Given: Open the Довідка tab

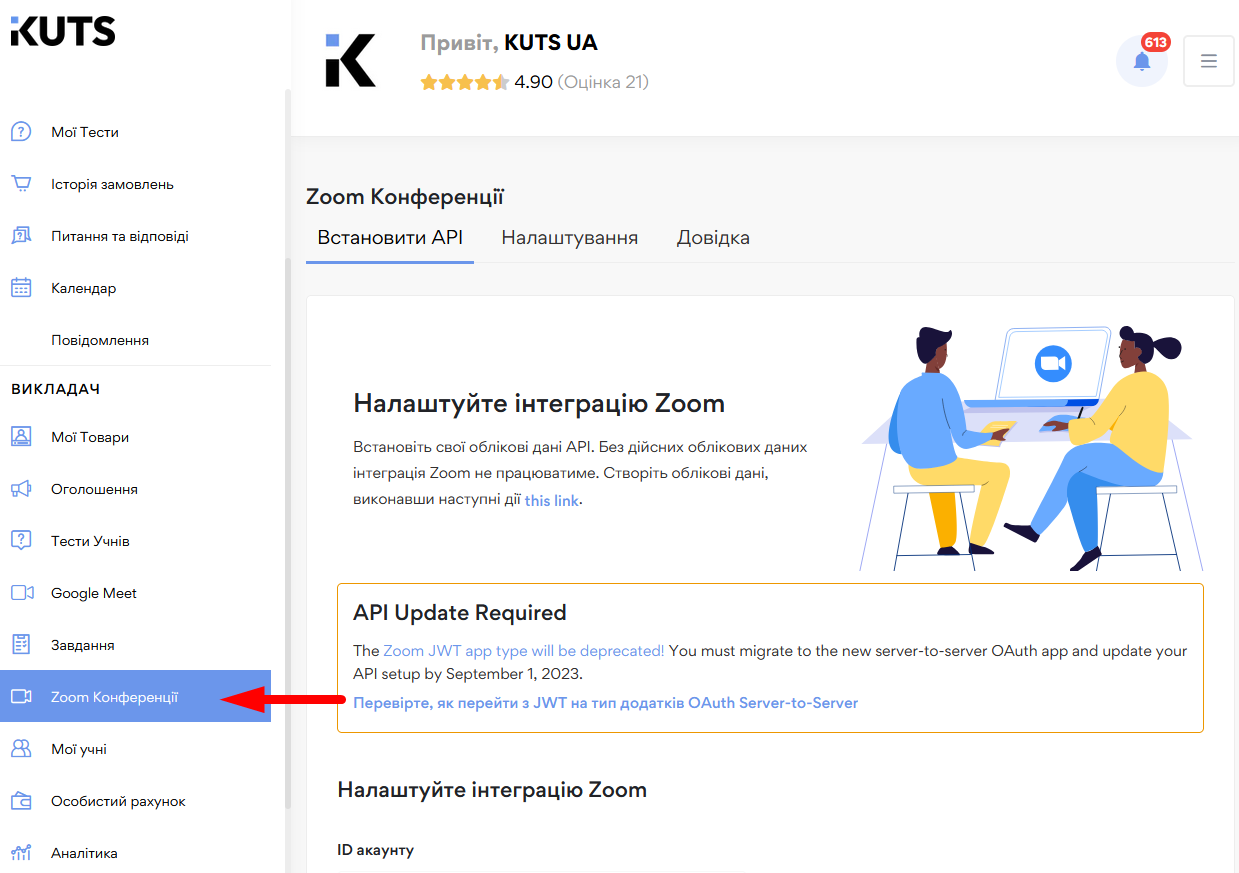Looking at the screenshot, I should click(x=713, y=237).
